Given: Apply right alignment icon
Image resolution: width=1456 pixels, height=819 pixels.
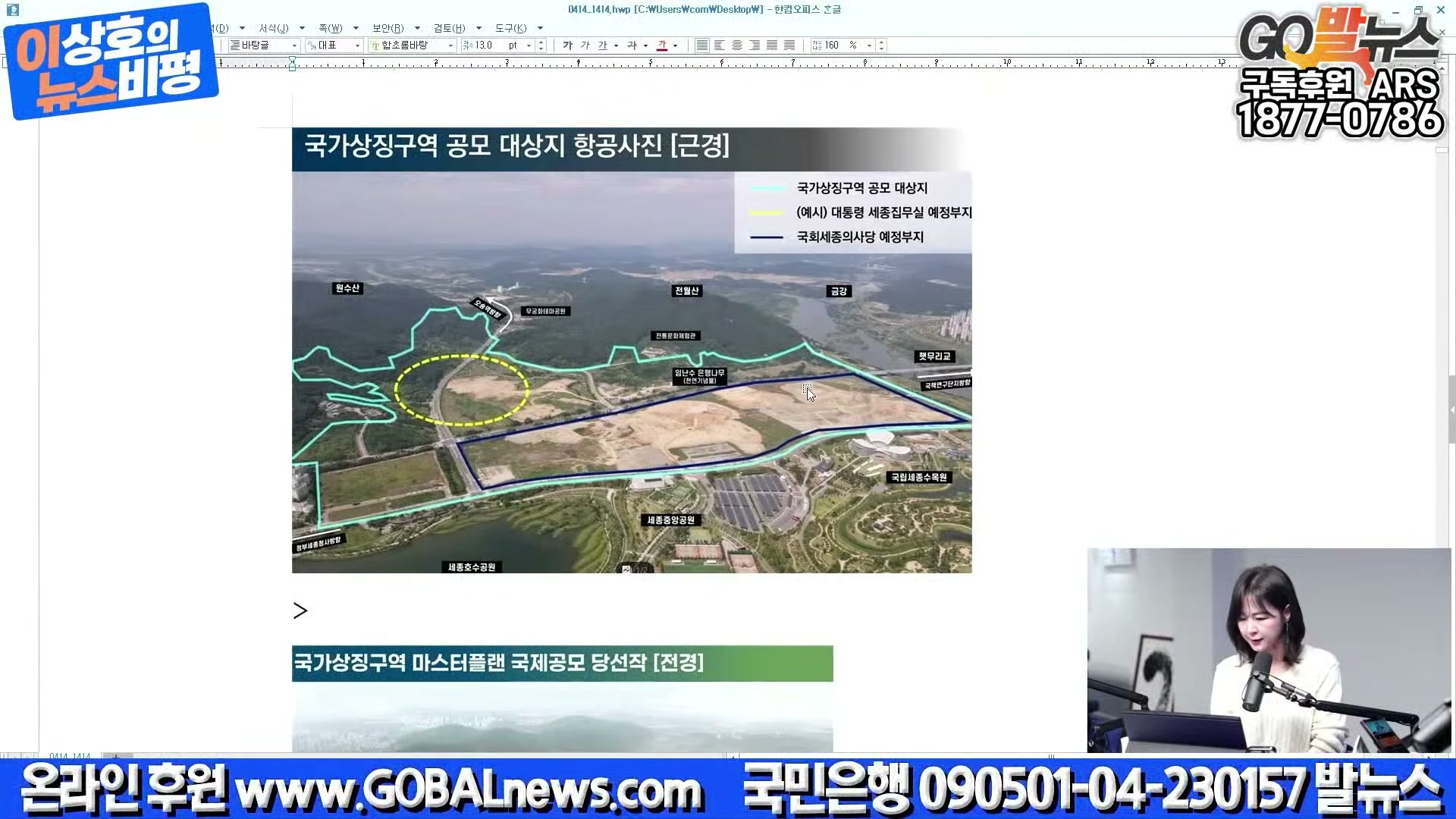Looking at the screenshot, I should coord(755,45).
